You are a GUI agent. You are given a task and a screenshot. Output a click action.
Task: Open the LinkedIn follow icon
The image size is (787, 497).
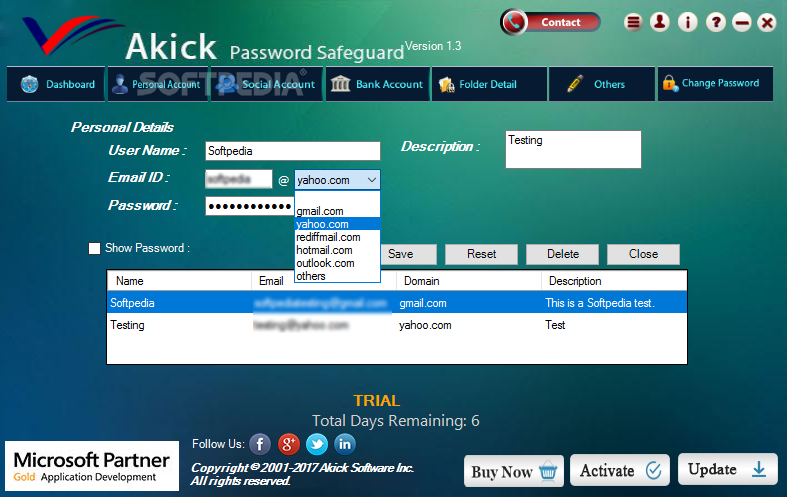point(345,444)
